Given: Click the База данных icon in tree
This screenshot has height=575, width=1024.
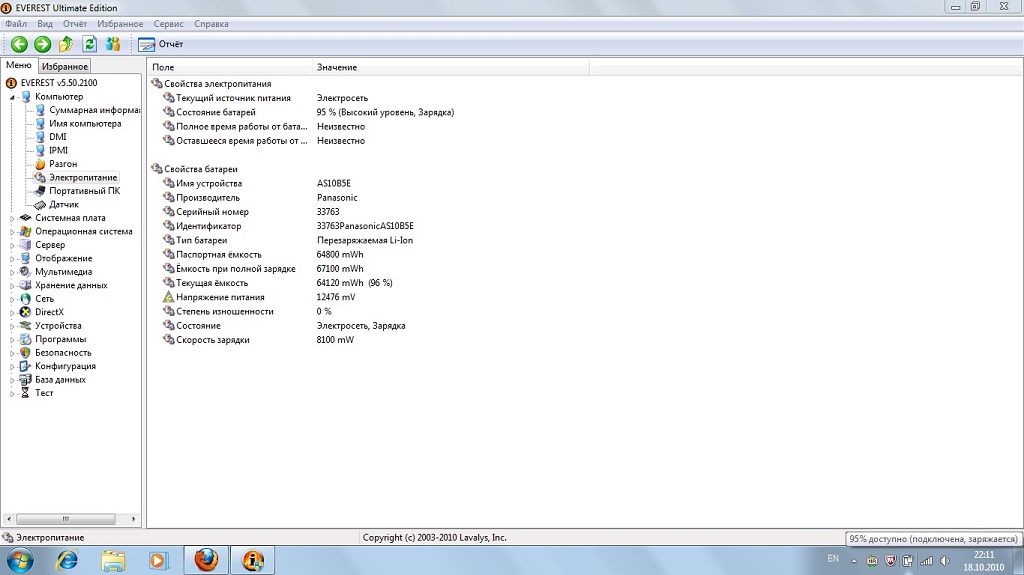Looking at the screenshot, I should pos(25,380).
